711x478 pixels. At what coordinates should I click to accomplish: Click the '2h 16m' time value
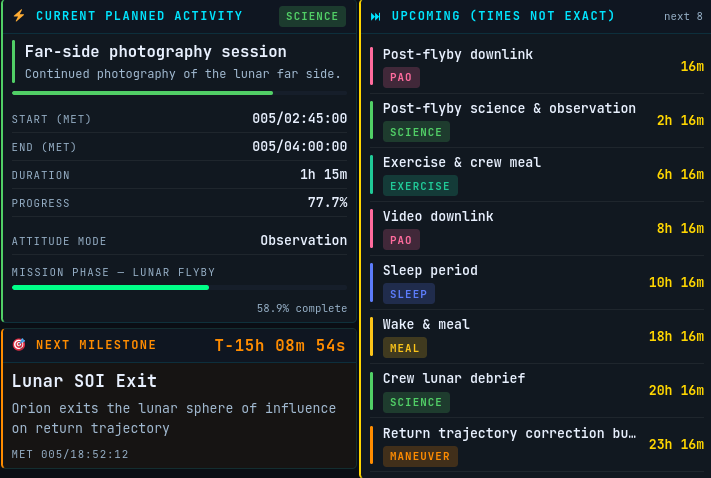point(680,121)
